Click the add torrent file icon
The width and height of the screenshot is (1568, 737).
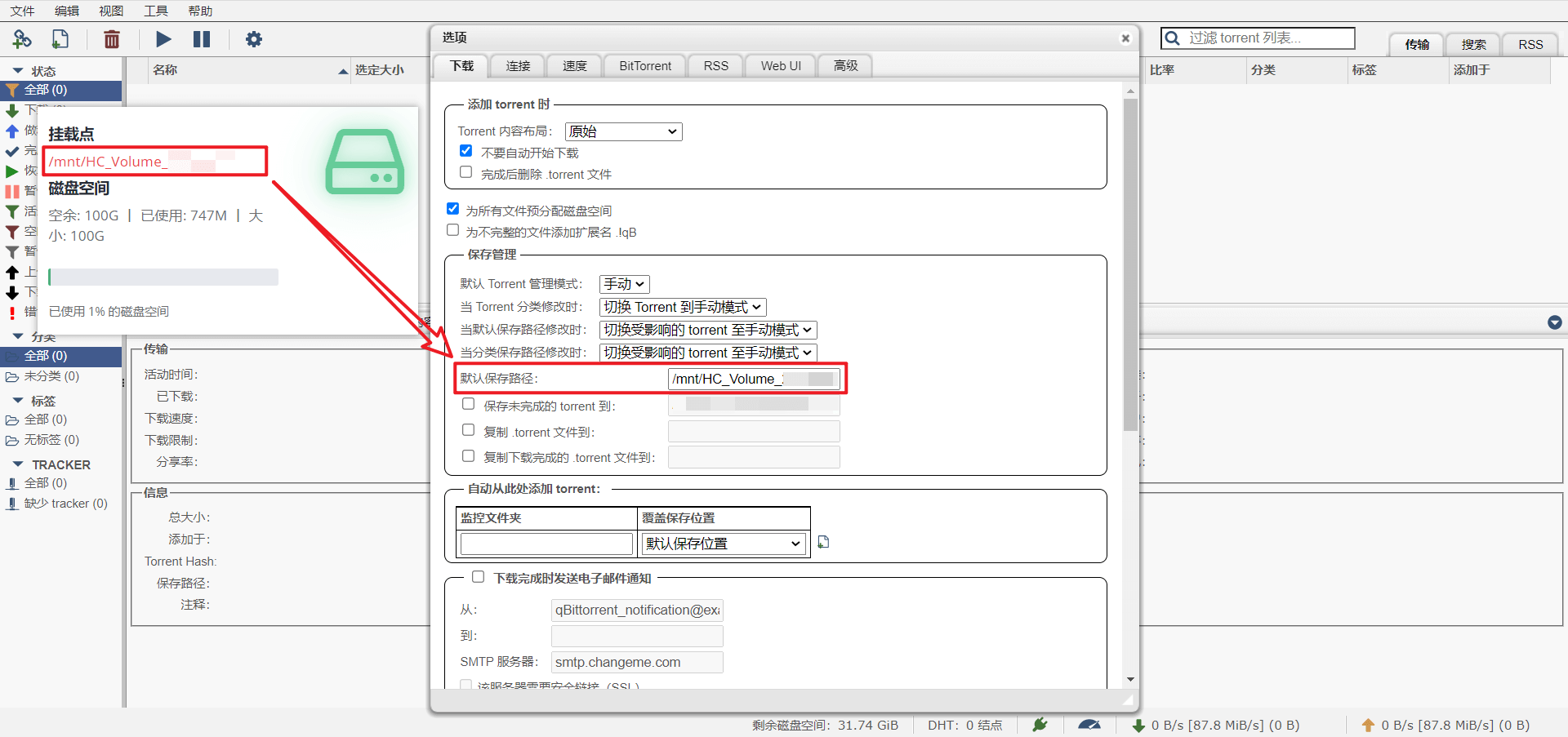60,38
